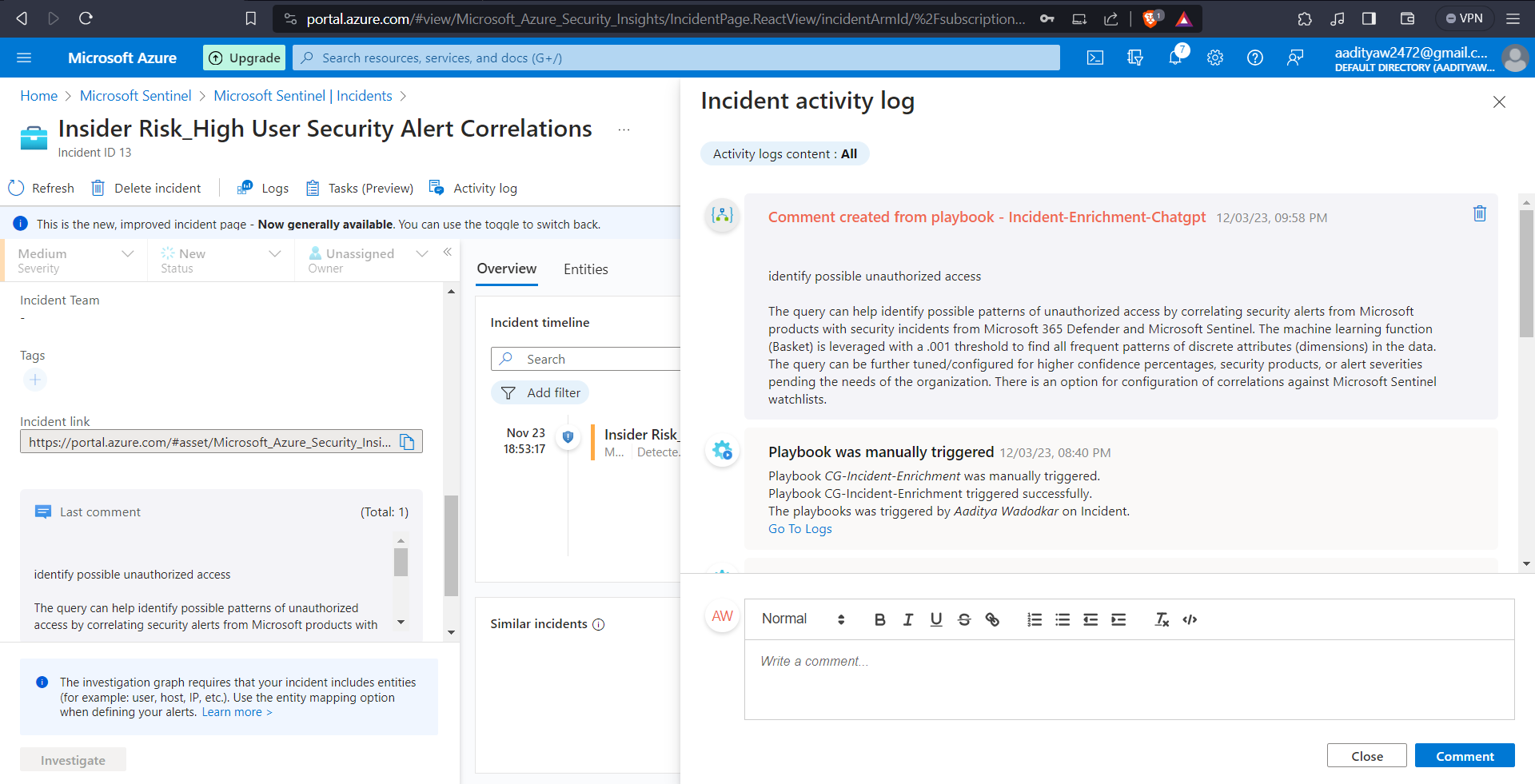
Task: Open the Directories and subscriptions filter icon
Action: pos(1135,58)
